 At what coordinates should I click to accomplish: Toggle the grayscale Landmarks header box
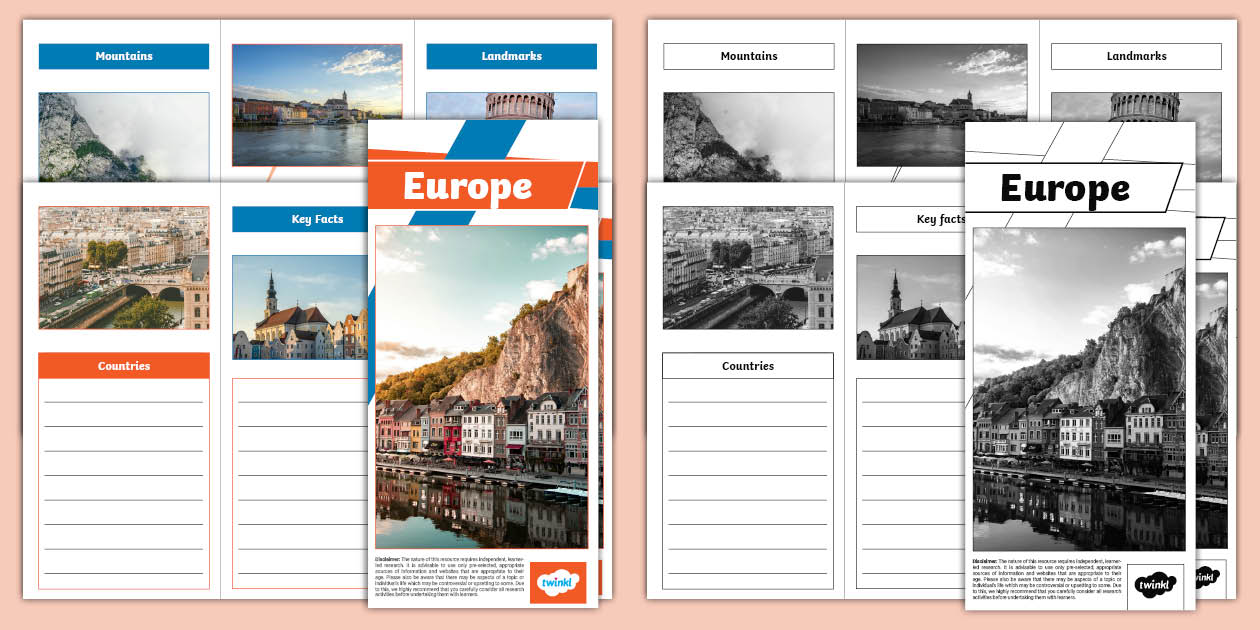(1136, 56)
